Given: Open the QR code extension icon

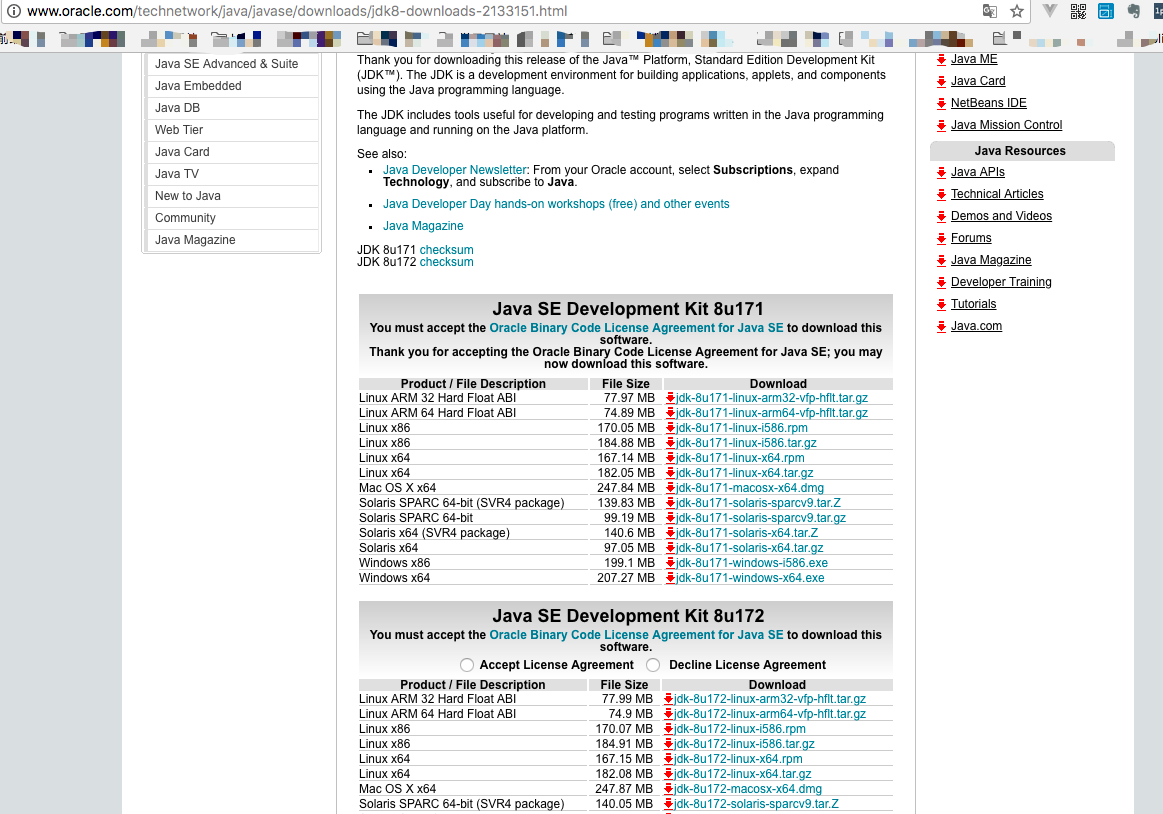Looking at the screenshot, I should click(1078, 11).
